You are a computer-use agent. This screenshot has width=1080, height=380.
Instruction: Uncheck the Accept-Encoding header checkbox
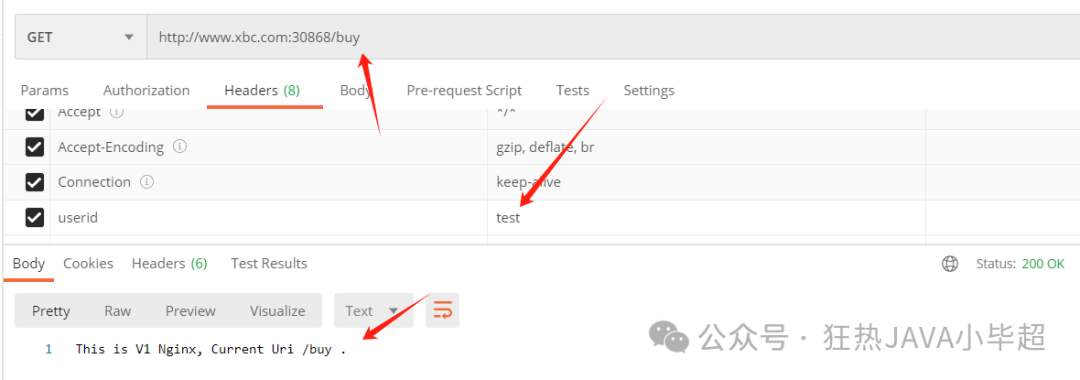pyautogui.click(x=34, y=147)
